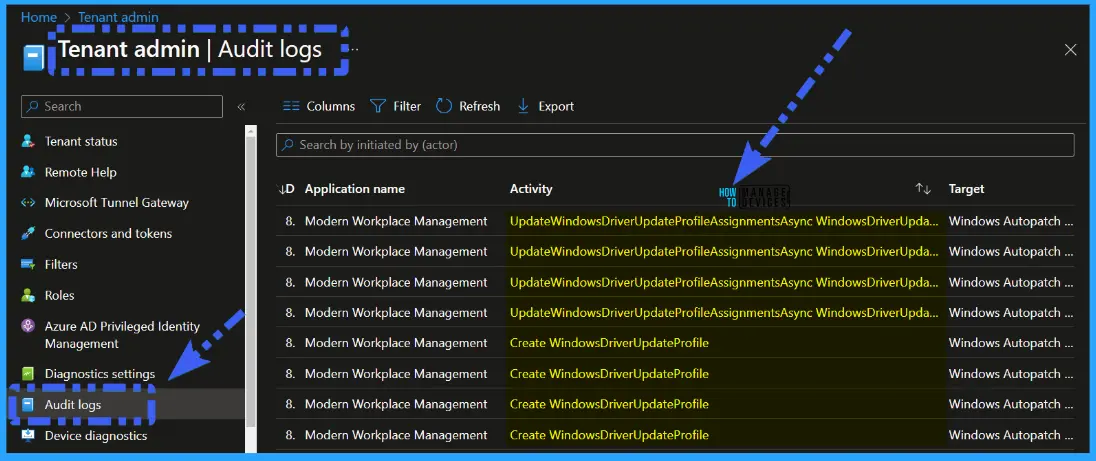Click Microsoft Tunnel Gateway icon
The image size is (1096, 461).
(x=28, y=203)
